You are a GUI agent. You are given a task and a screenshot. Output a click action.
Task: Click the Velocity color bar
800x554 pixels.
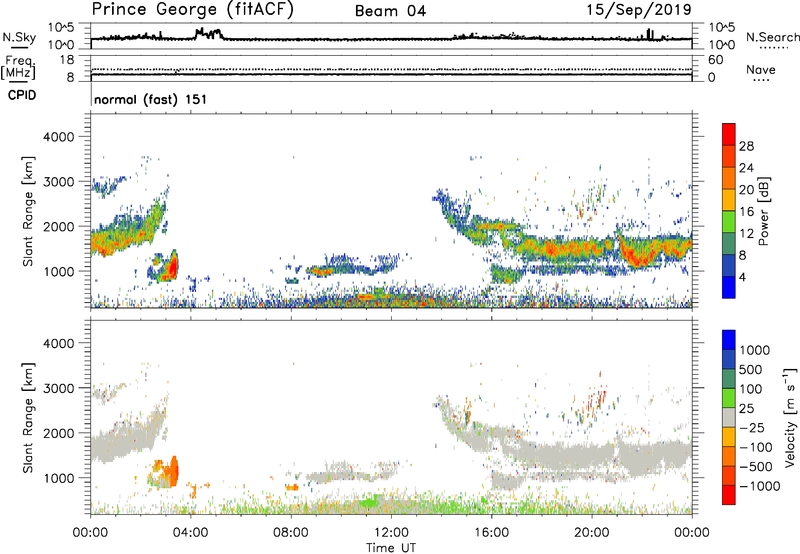click(x=729, y=417)
